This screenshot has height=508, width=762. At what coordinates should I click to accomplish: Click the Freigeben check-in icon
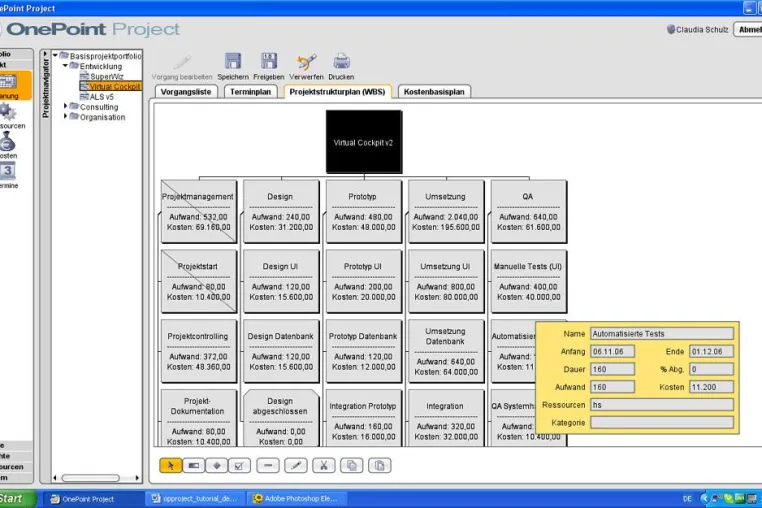pos(269,62)
